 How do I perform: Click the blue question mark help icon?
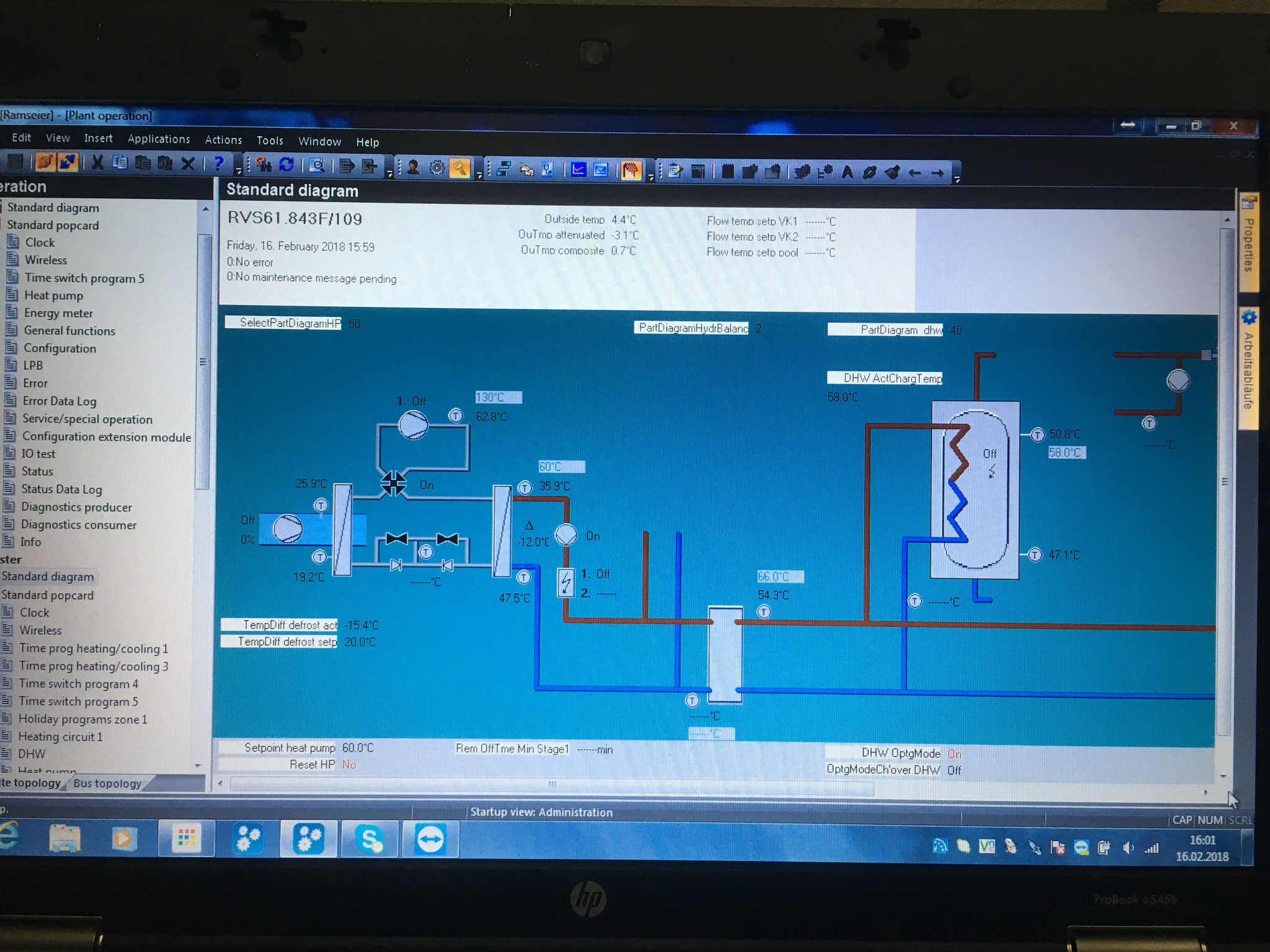pos(218,164)
